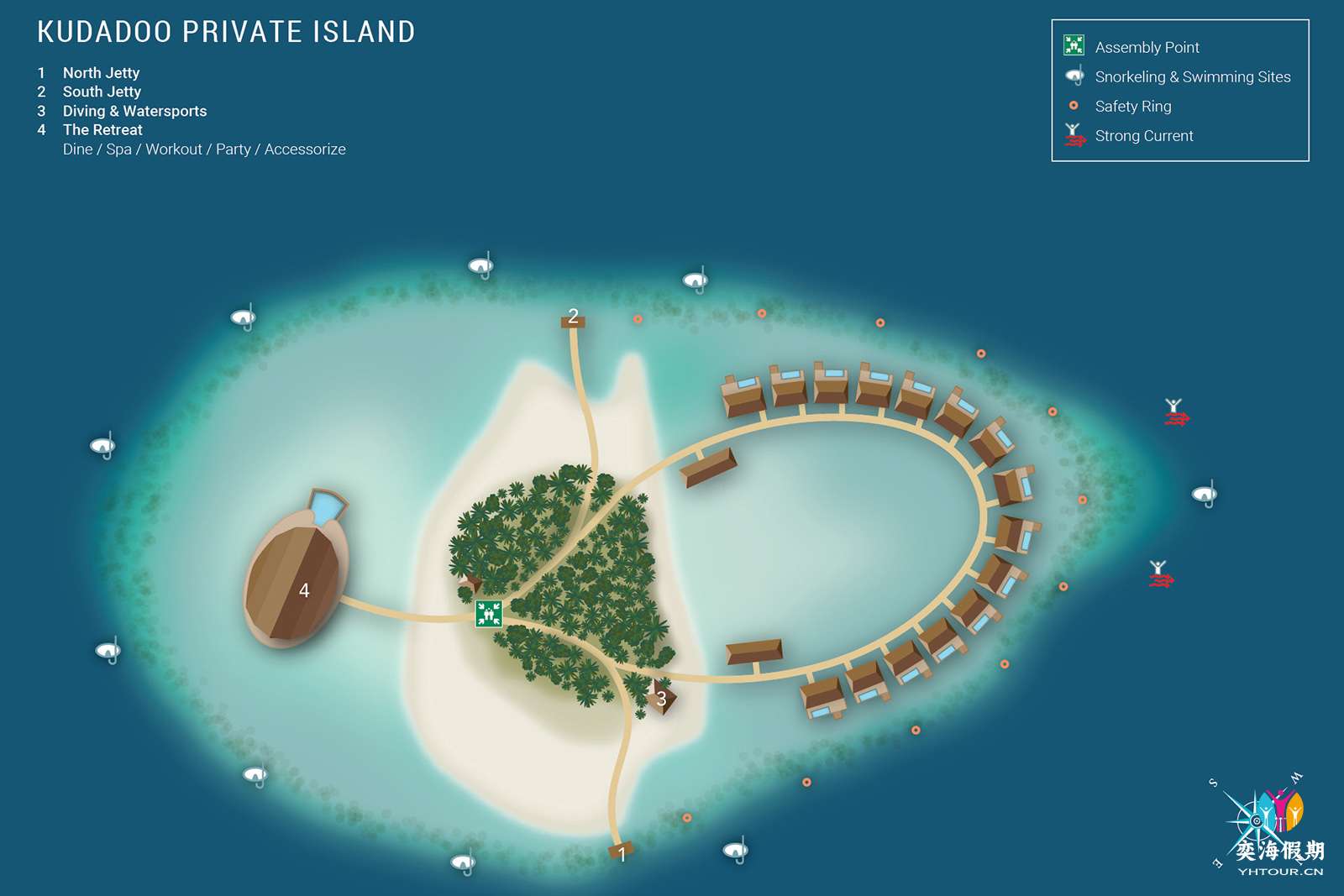Click the snorkeling icon beside the strong currents

1205,494
